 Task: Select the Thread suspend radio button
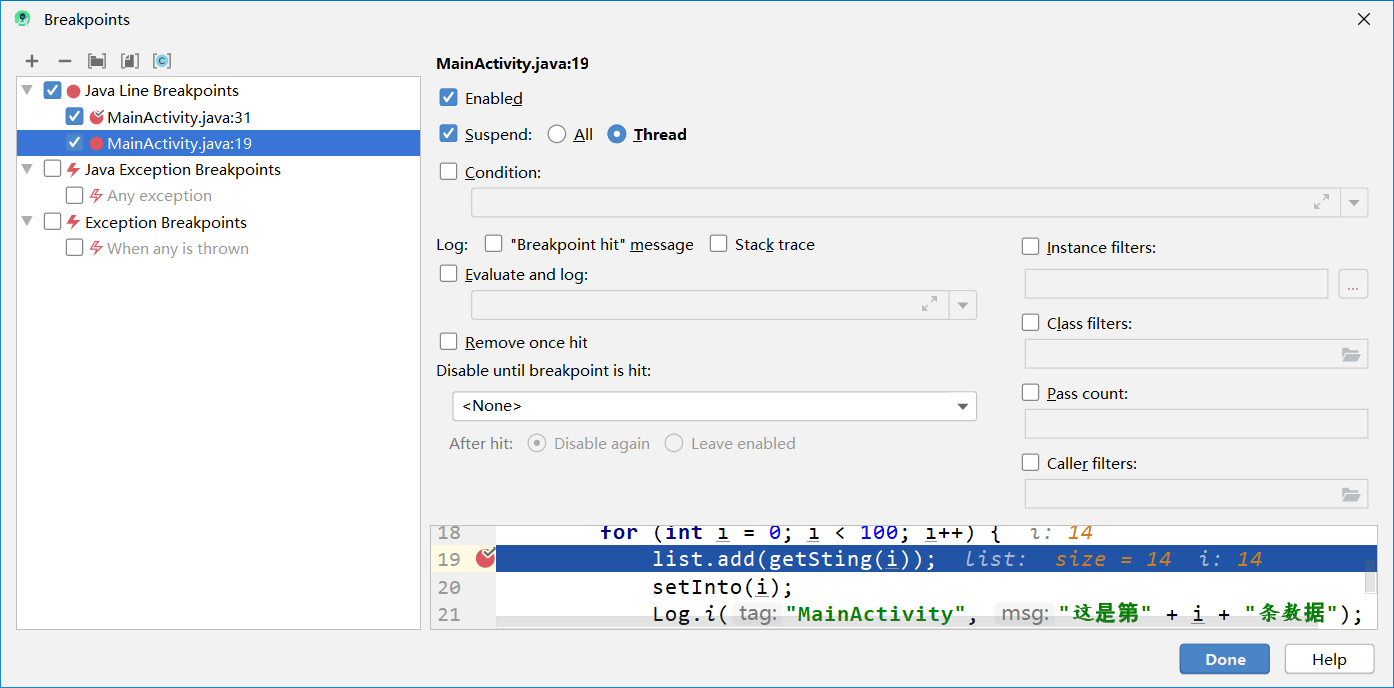[617, 134]
